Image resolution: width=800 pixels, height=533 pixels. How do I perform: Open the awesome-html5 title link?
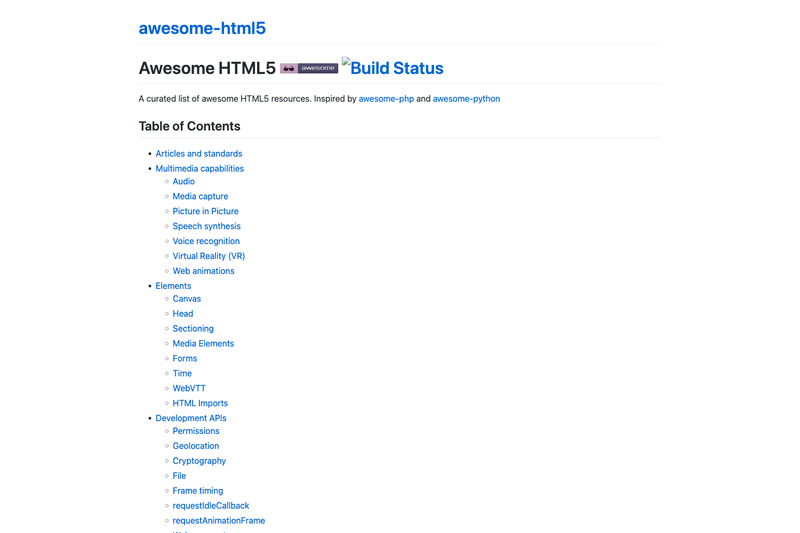(202, 28)
